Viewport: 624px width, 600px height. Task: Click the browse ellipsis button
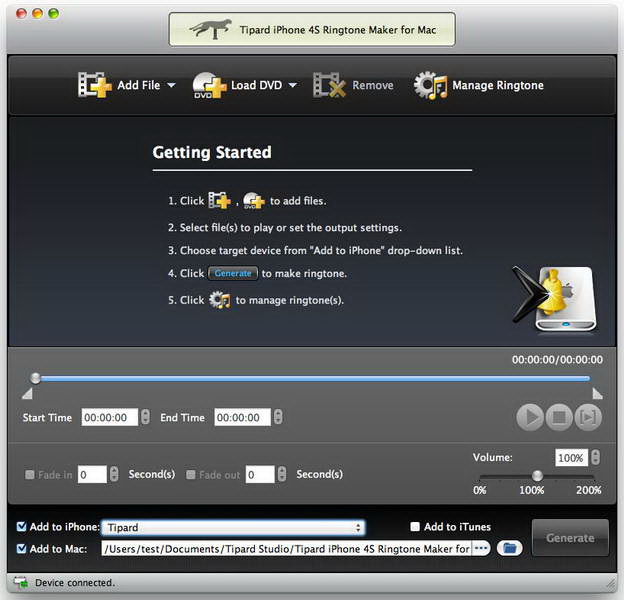[x=481, y=548]
